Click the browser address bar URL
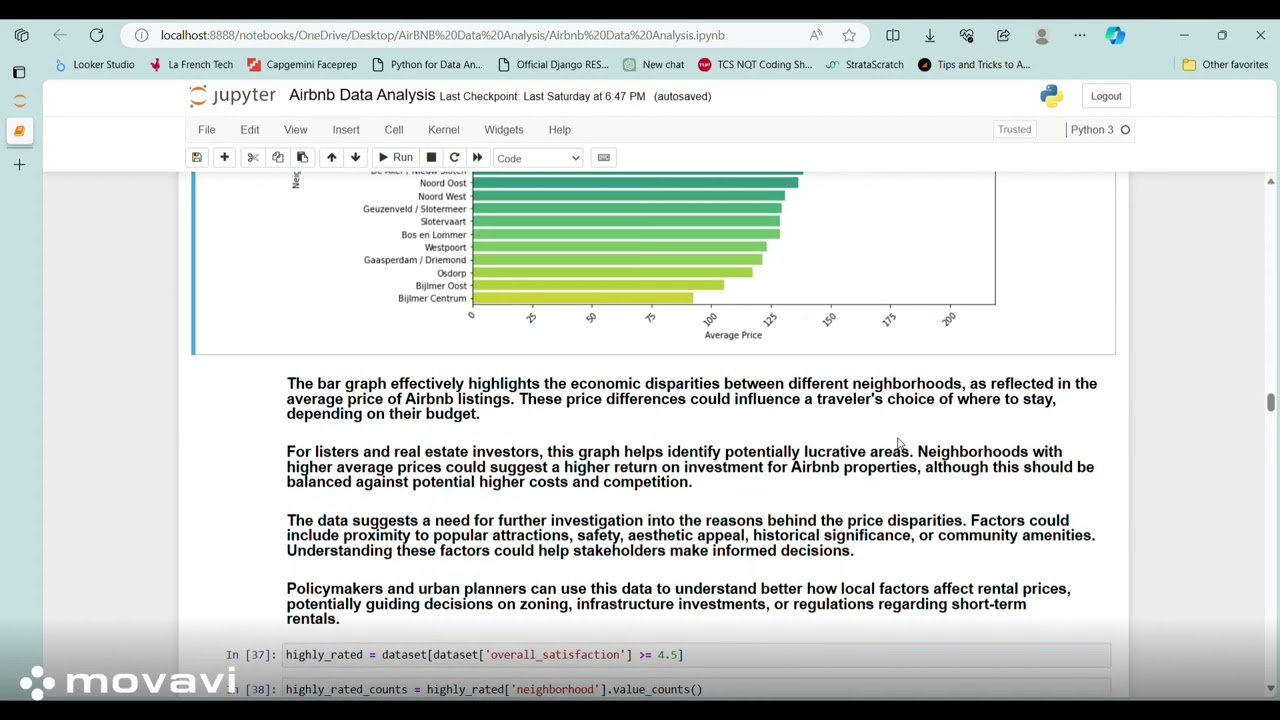Screen dimensions: 1280x720 point(442,35)
